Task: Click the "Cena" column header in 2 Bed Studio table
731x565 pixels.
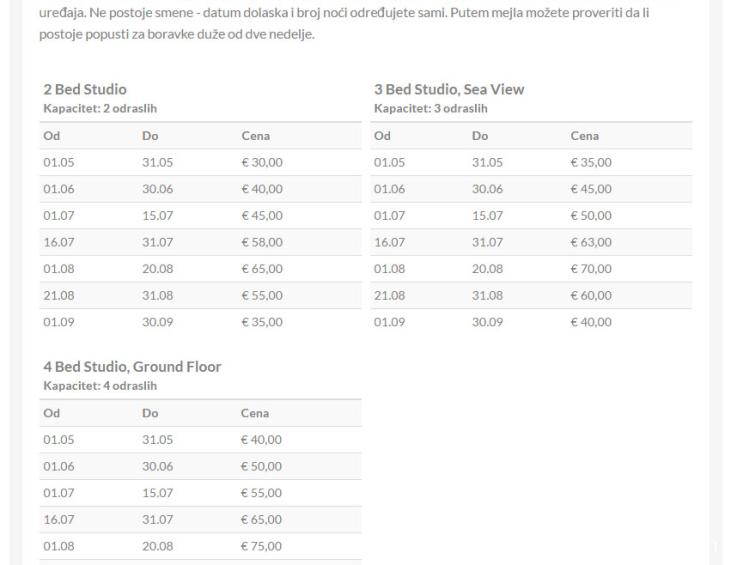Action: (254, 136)
